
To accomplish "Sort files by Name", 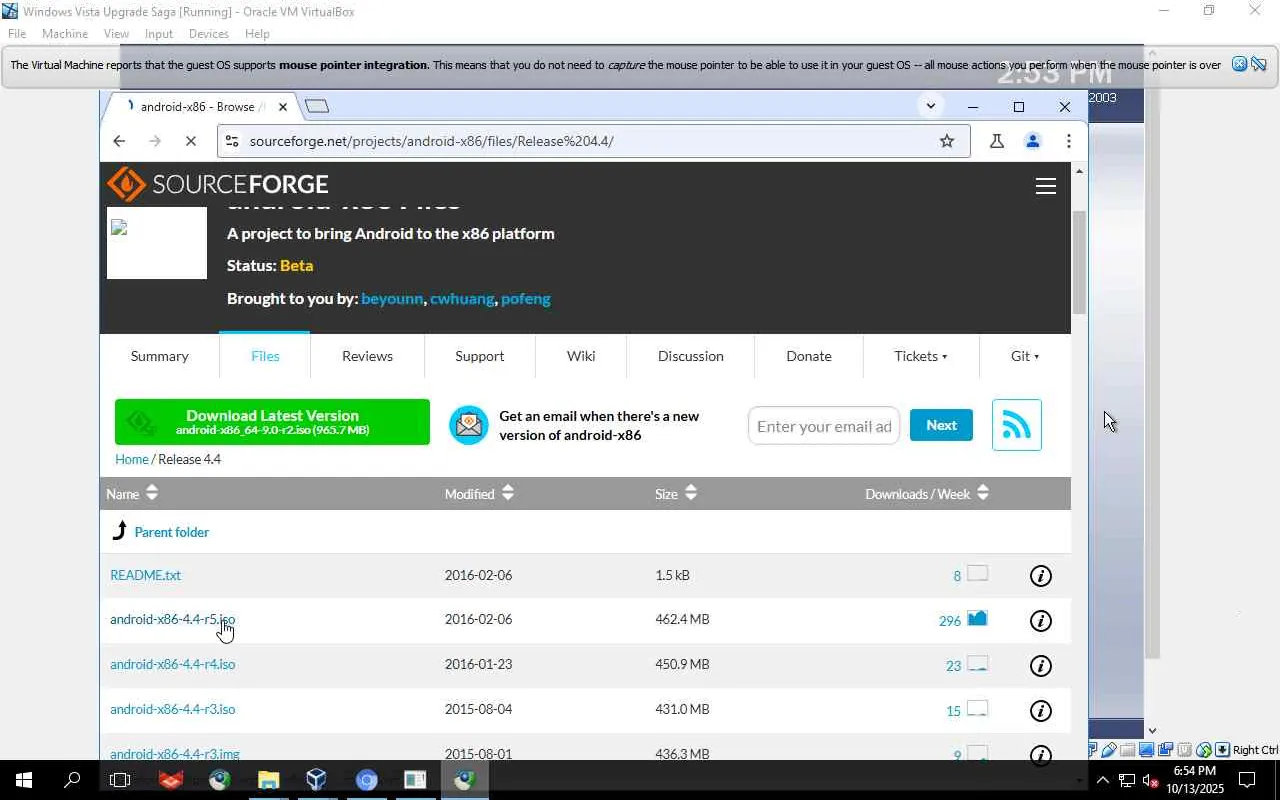I will click(x=132, y=494).
